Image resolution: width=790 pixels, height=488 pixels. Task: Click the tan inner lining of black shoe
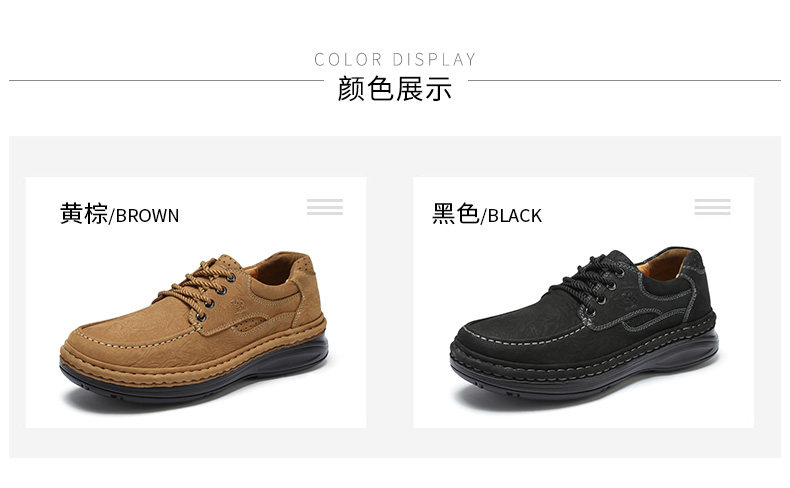coord(665,266)
